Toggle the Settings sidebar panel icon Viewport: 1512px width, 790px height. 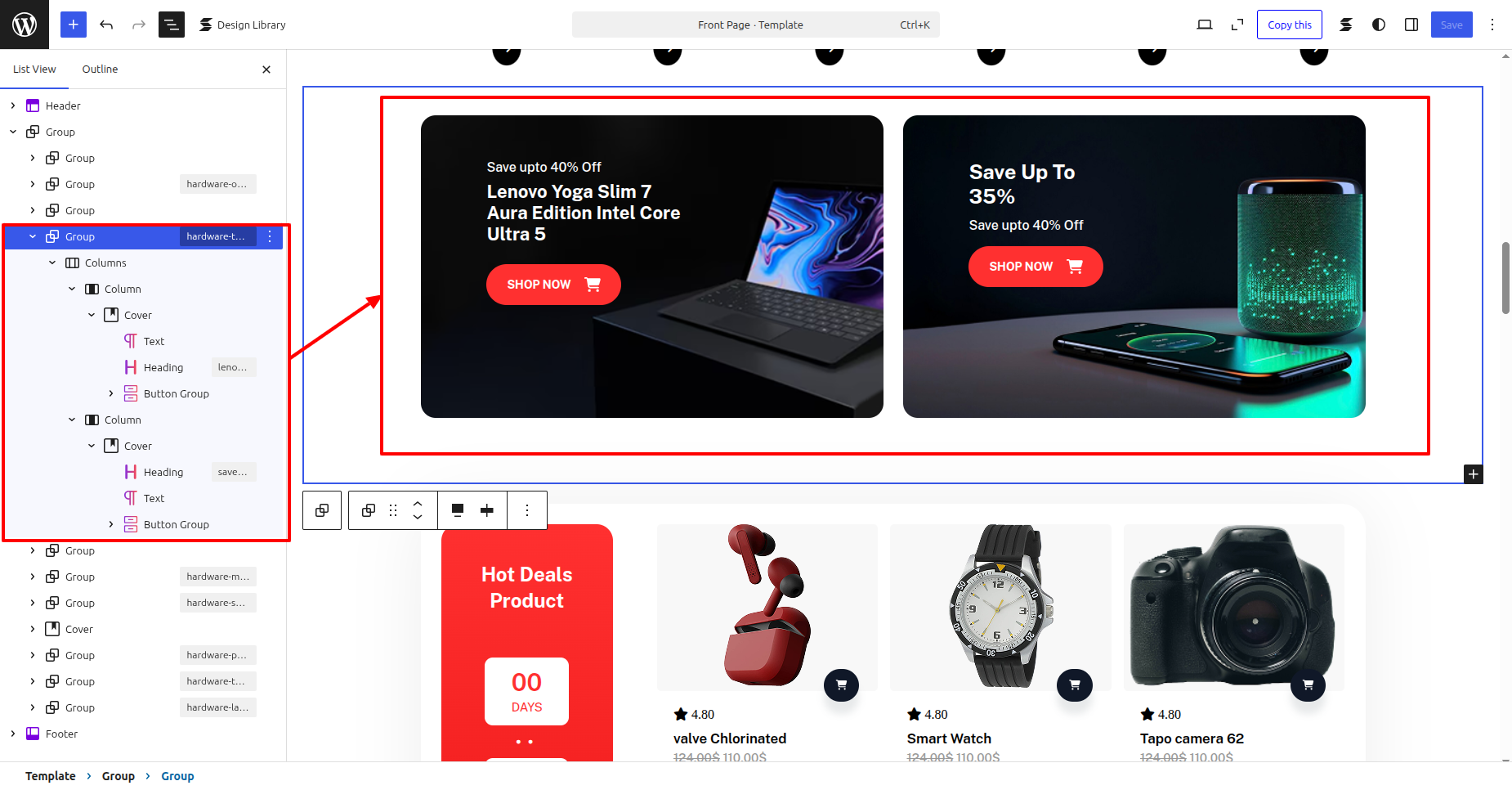coord(1411,25)
